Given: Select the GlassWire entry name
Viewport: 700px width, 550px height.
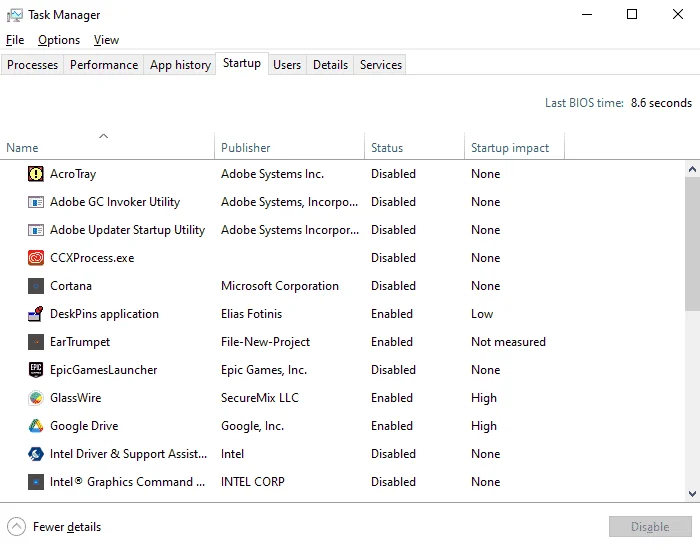Looking at the screenshot, I should 76,398.
